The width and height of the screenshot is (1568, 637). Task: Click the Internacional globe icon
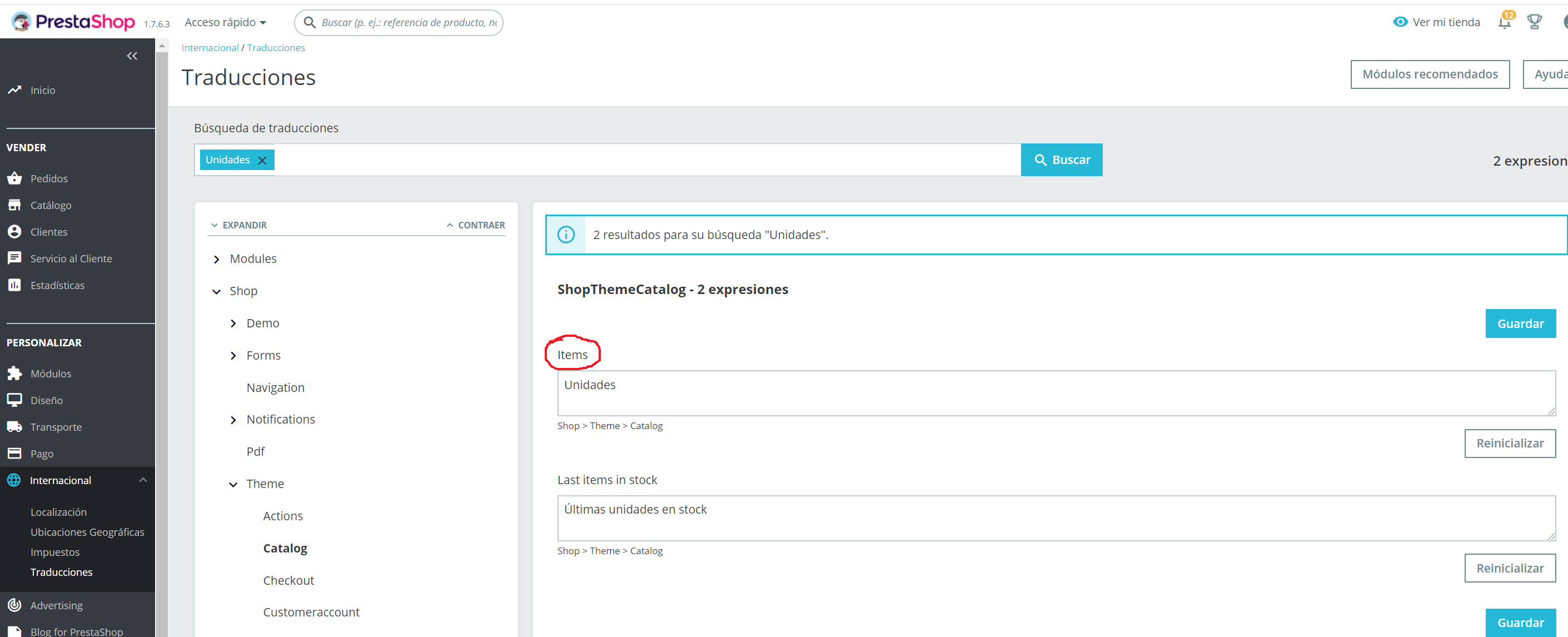point(14,480)
